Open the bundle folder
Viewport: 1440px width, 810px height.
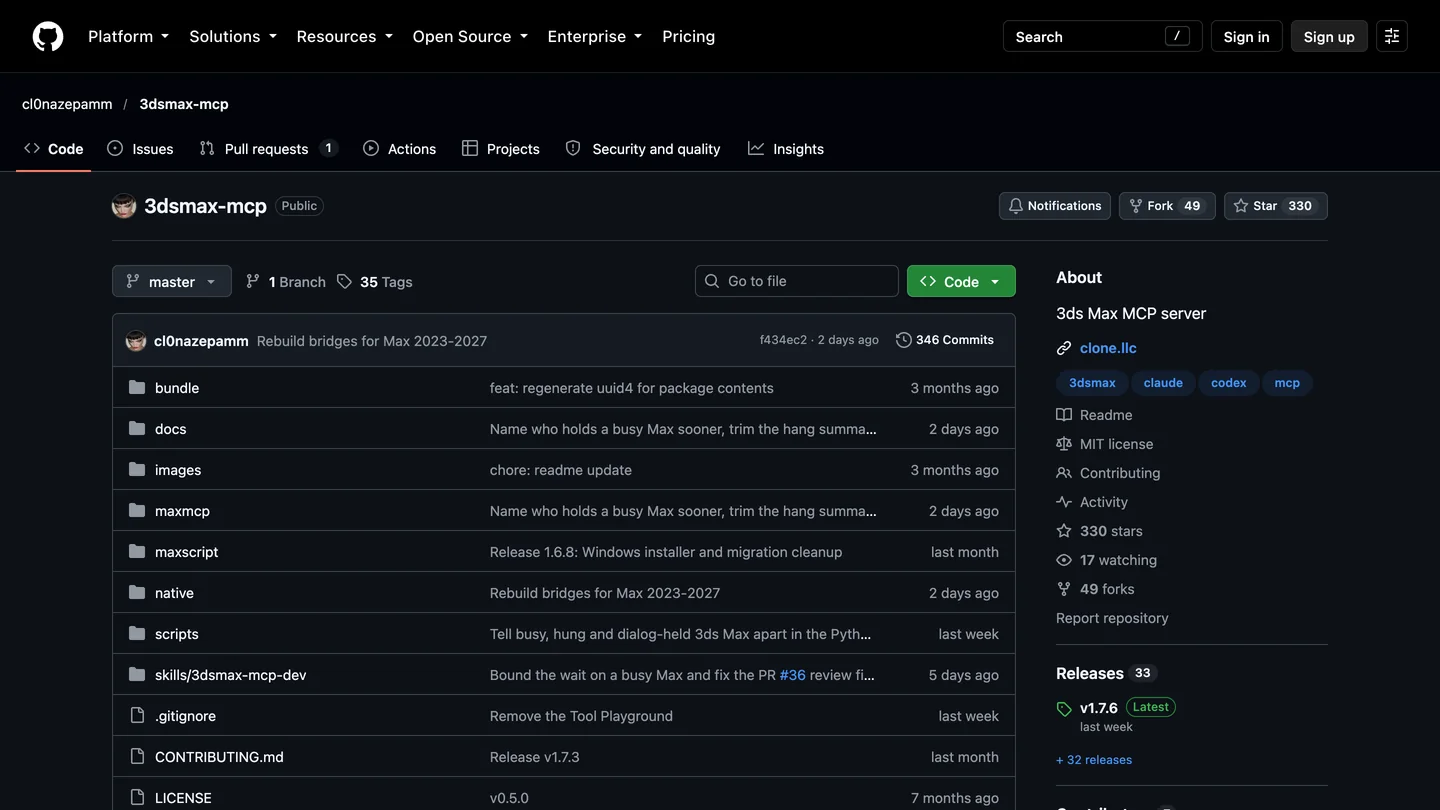point(177,388)
